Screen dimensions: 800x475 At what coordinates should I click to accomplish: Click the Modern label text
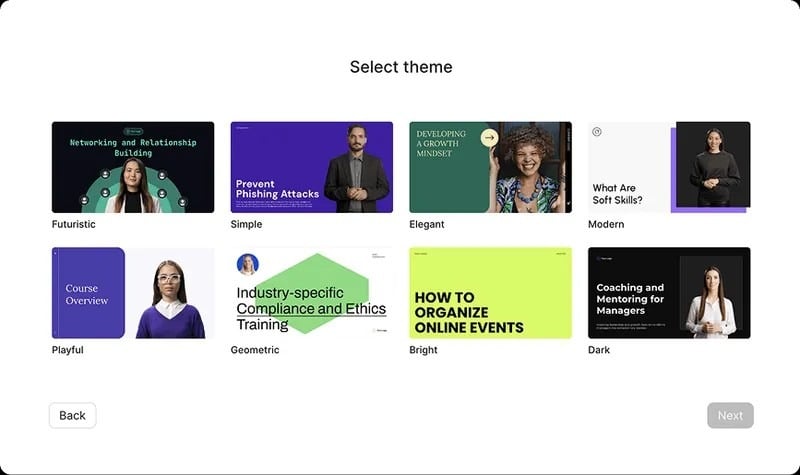coord(606,224)
